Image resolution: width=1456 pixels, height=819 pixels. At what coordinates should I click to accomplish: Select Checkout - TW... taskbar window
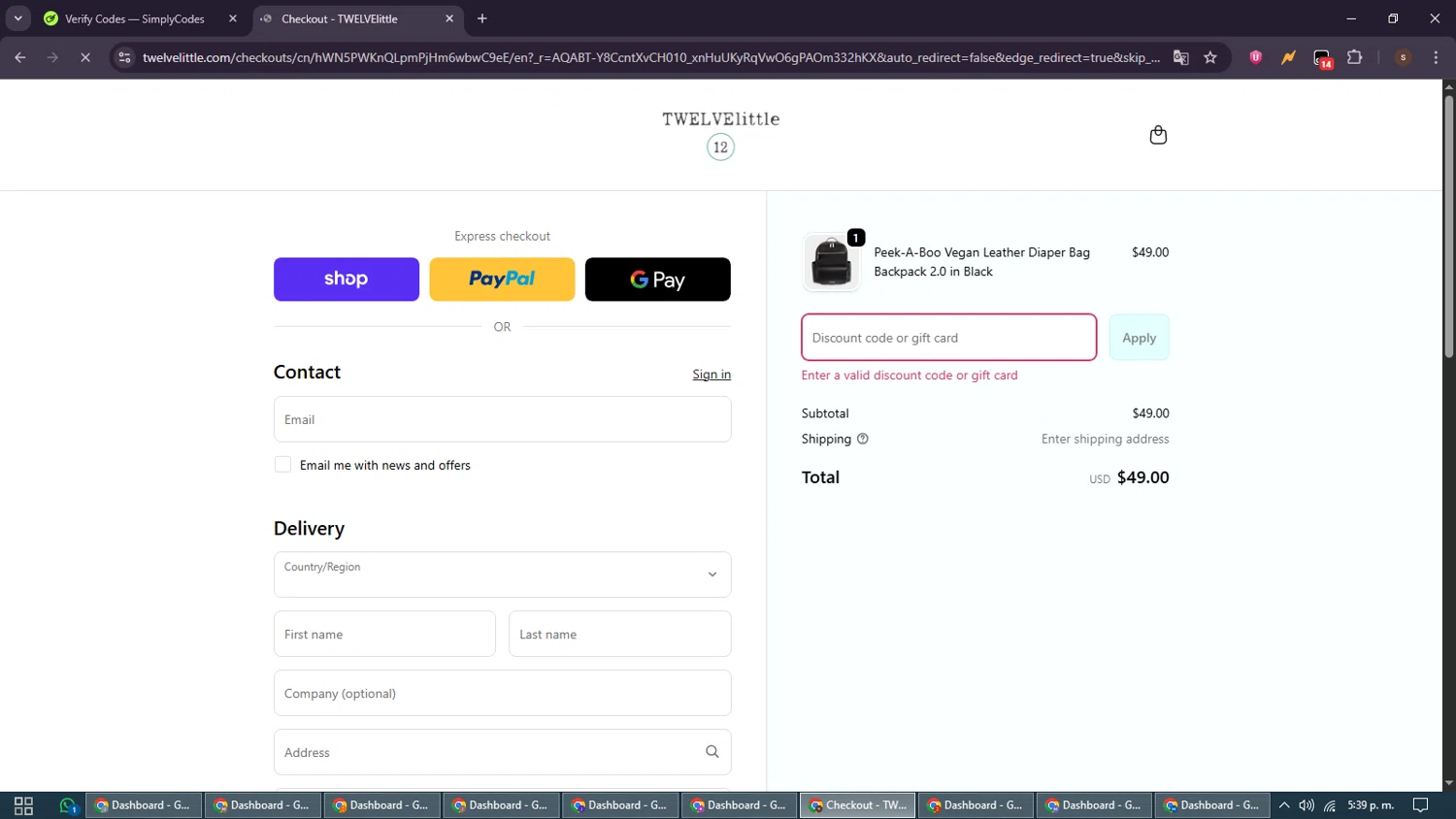[x=857, y=805]
